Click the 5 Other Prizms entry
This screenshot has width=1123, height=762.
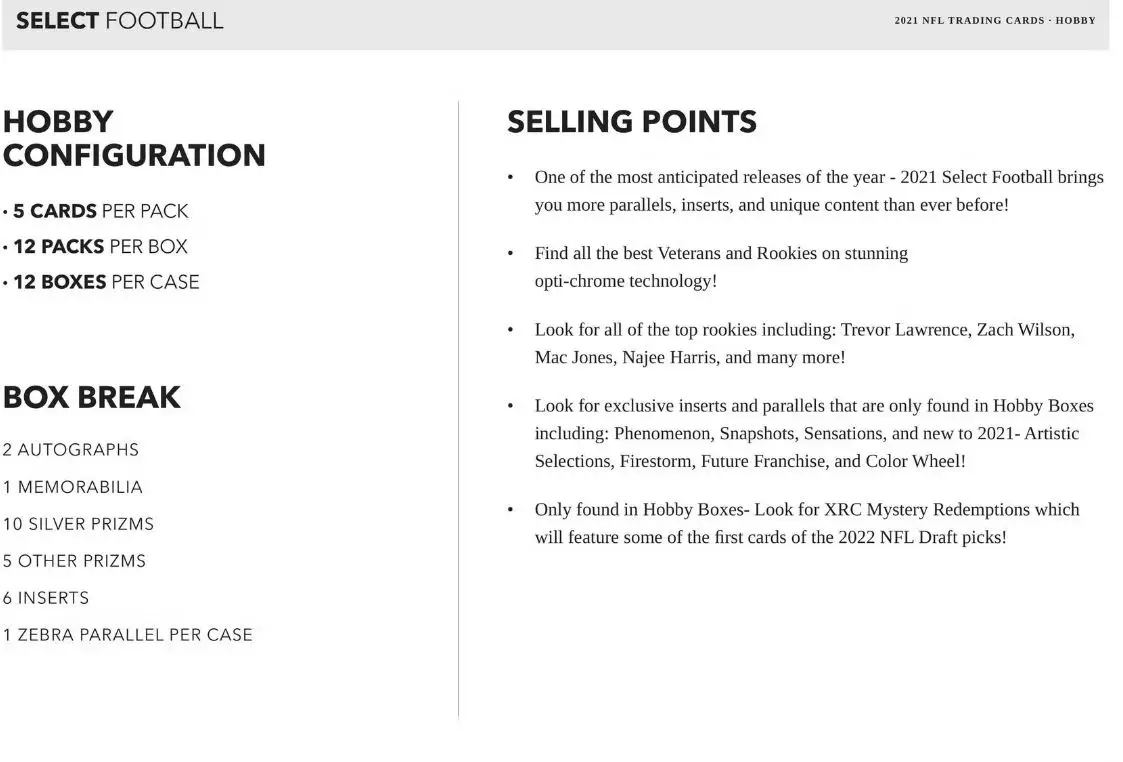point(74,561)
